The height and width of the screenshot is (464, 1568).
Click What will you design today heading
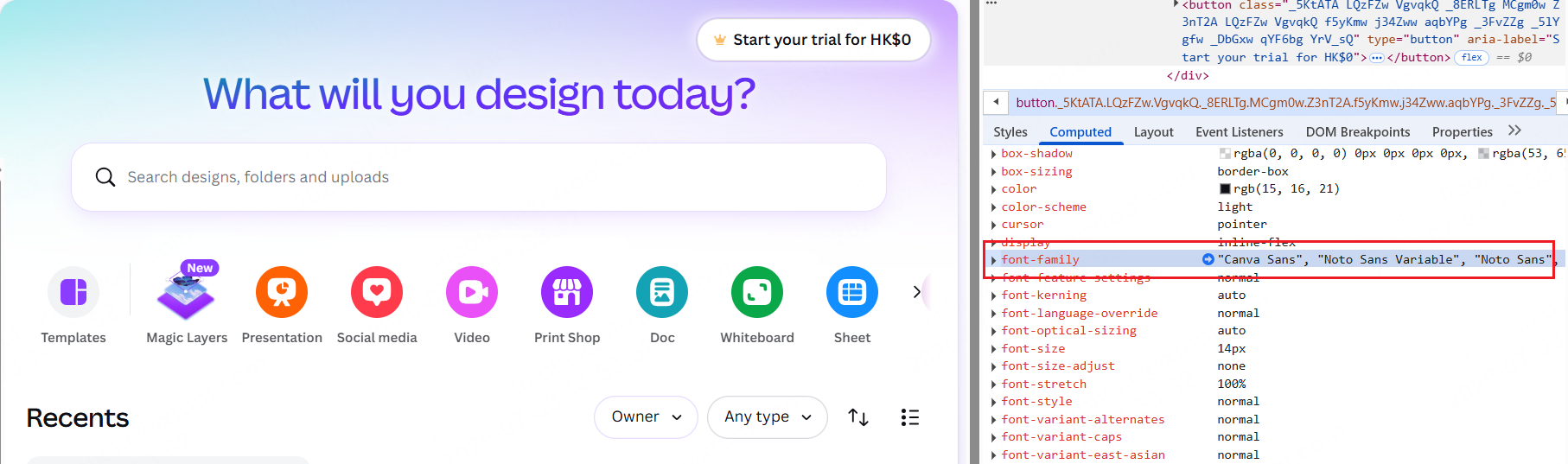coord(479,94)
